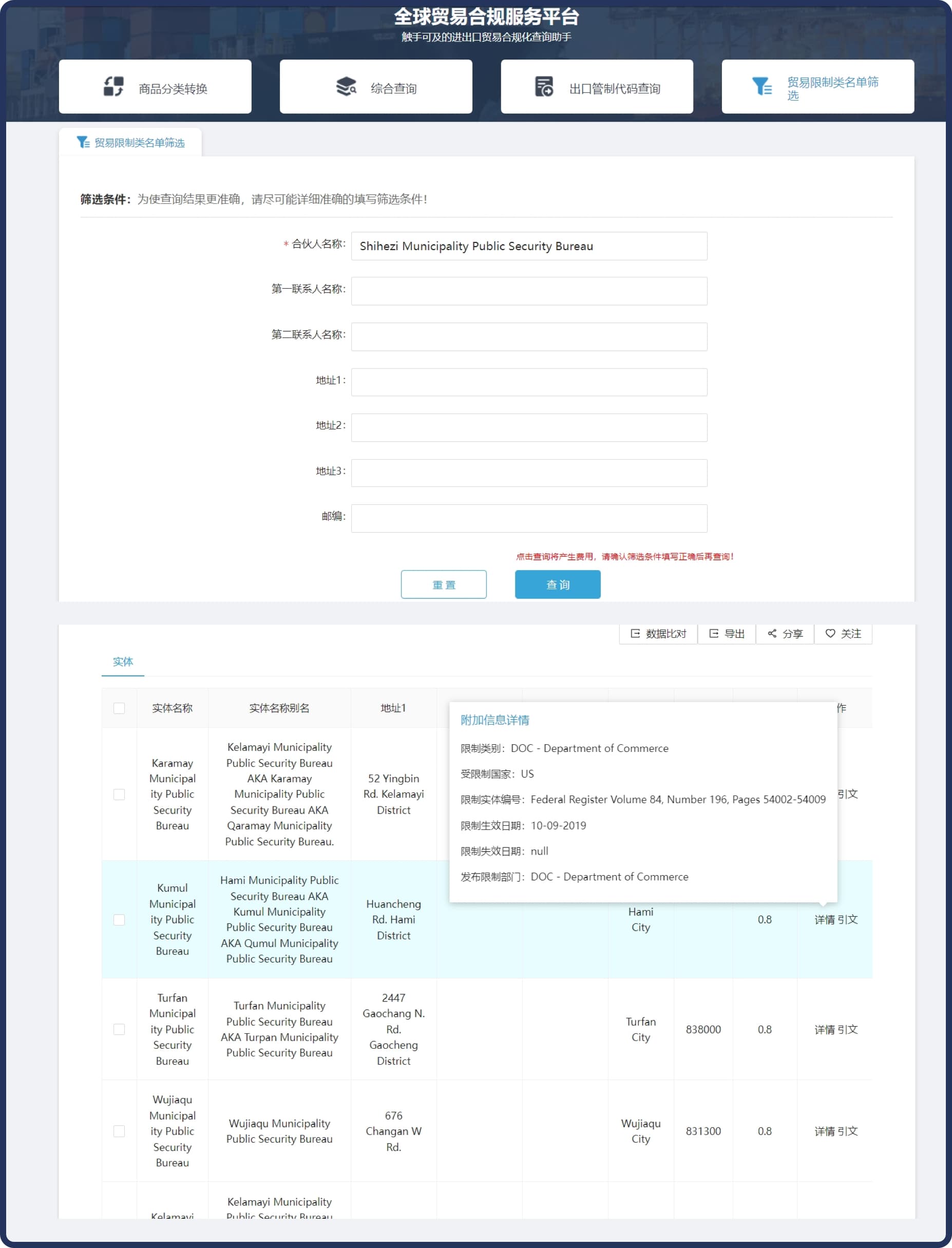Open 引文 for the Kumul row
Viewport: 952px width, 1248px height.
tap(847, 919)
